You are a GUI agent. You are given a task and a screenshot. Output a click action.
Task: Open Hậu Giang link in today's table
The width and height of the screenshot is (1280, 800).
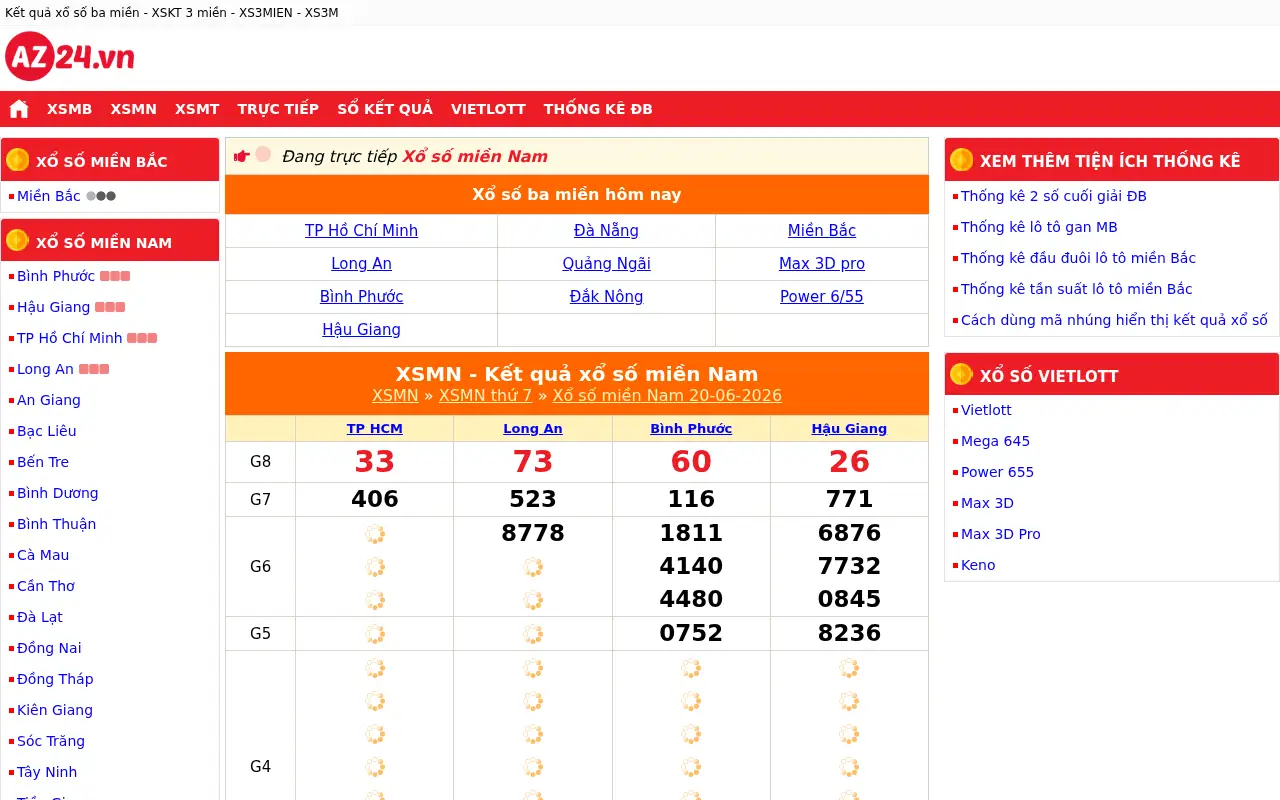click(361, 330)
